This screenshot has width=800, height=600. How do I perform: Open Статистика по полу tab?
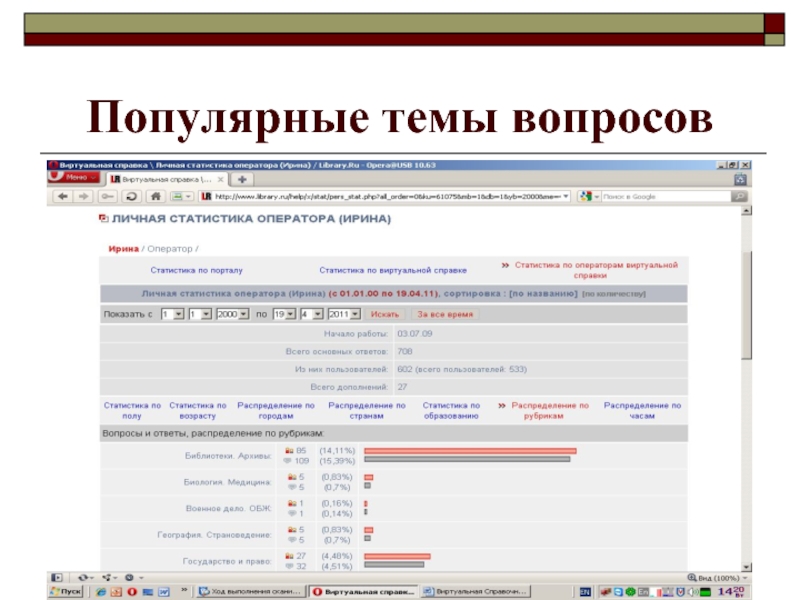[x=132, y=411]
